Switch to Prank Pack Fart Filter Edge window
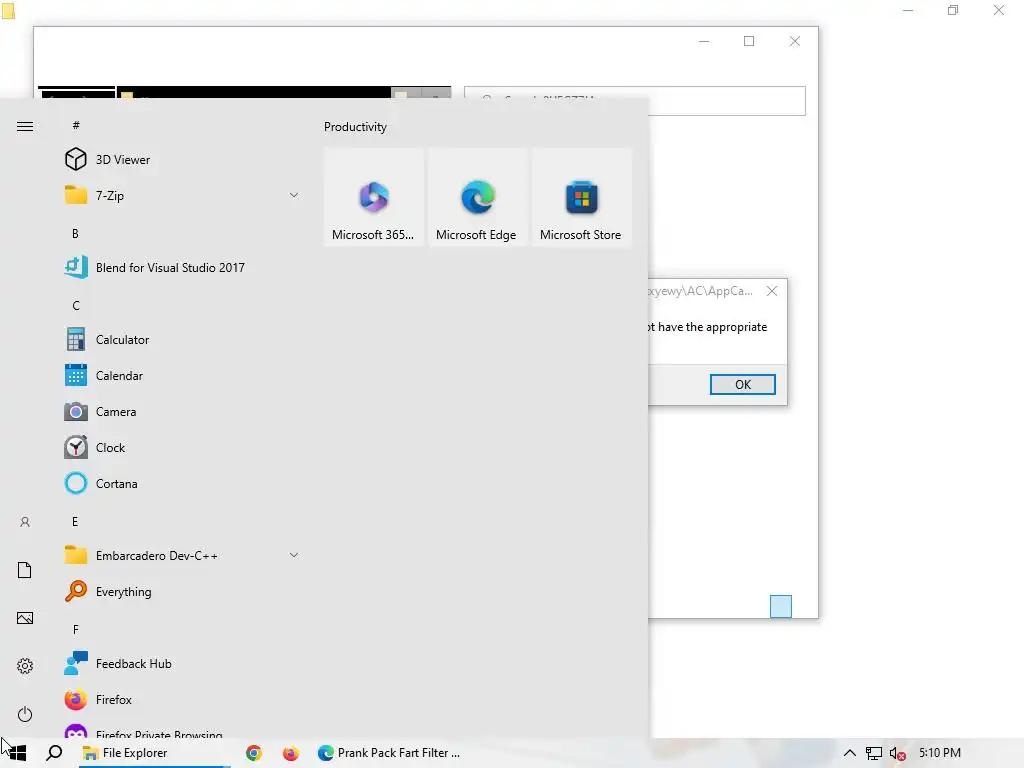1024x768 pixels. click(389, 753)
